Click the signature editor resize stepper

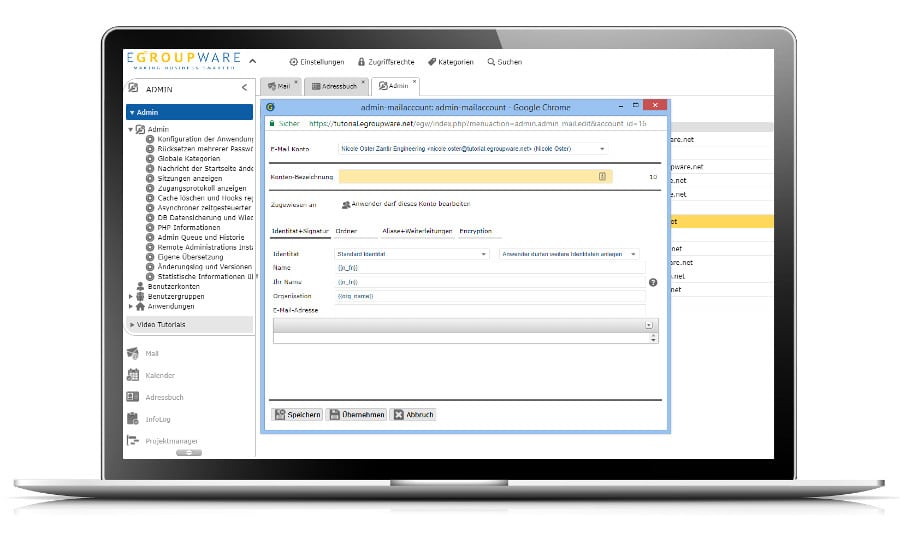coord(653,338)
